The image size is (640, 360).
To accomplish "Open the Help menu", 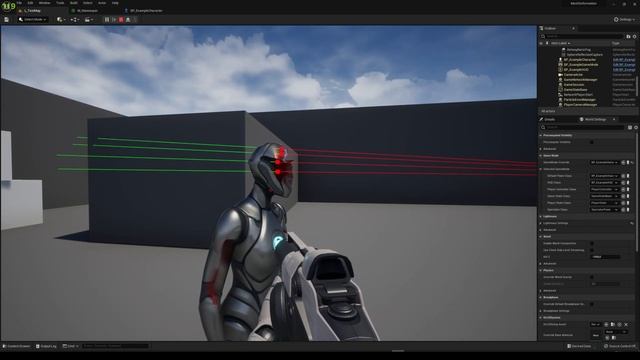I will click(115, 3).
